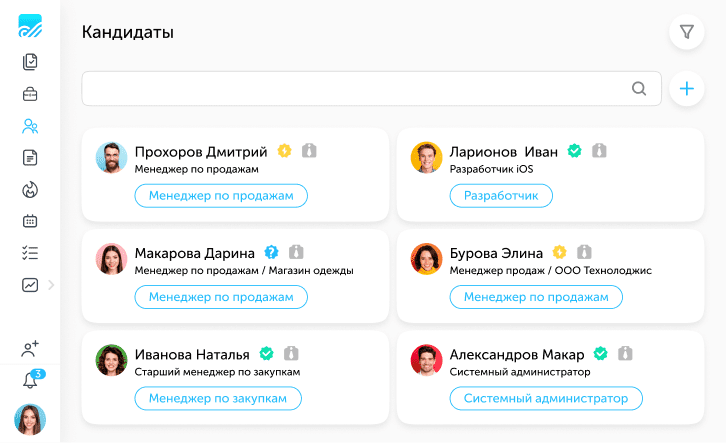Screen dimensions: 726x443
Task: Open the flame sidebar icon
Action: pyautogui.click(x=30, y=190)
